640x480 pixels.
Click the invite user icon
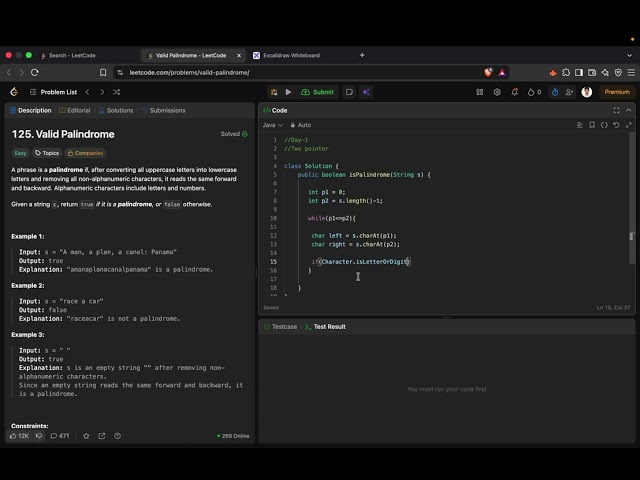[x=569, y=92]
